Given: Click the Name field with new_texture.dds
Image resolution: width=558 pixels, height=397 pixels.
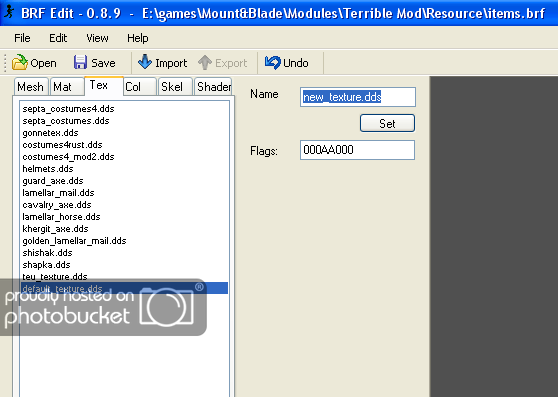Looking at the screenshot, I should (358, 97).
